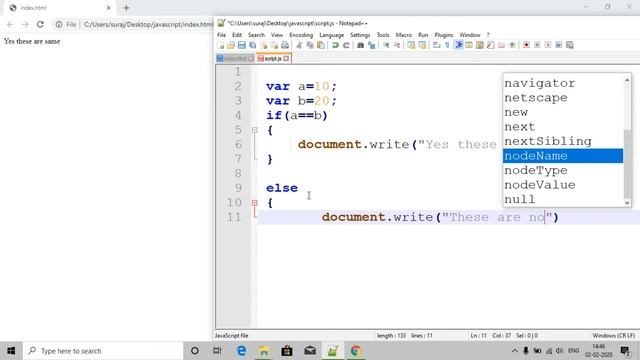Image resolution: width=640 pixels, height=360 pixels.
Task: Start macro recording with the red dot icon
Action: pos(526,45)
